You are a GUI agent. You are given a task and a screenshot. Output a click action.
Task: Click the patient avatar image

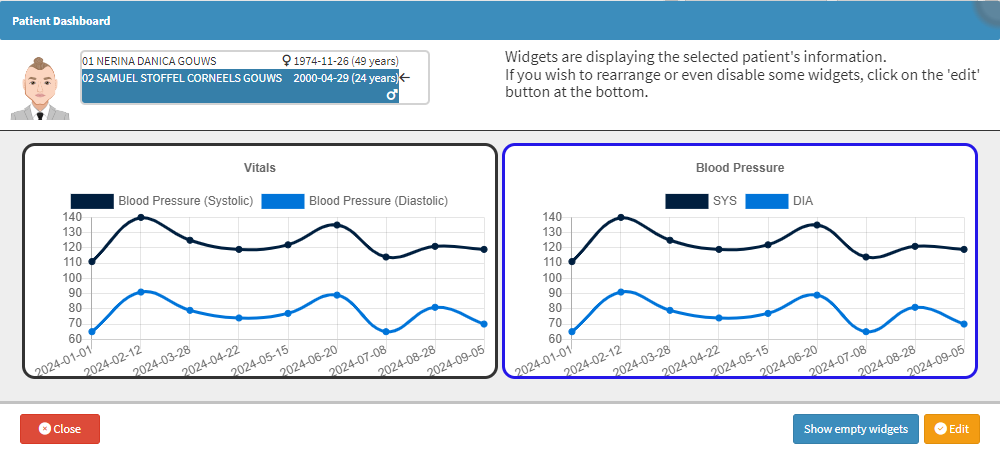(40, 88)
